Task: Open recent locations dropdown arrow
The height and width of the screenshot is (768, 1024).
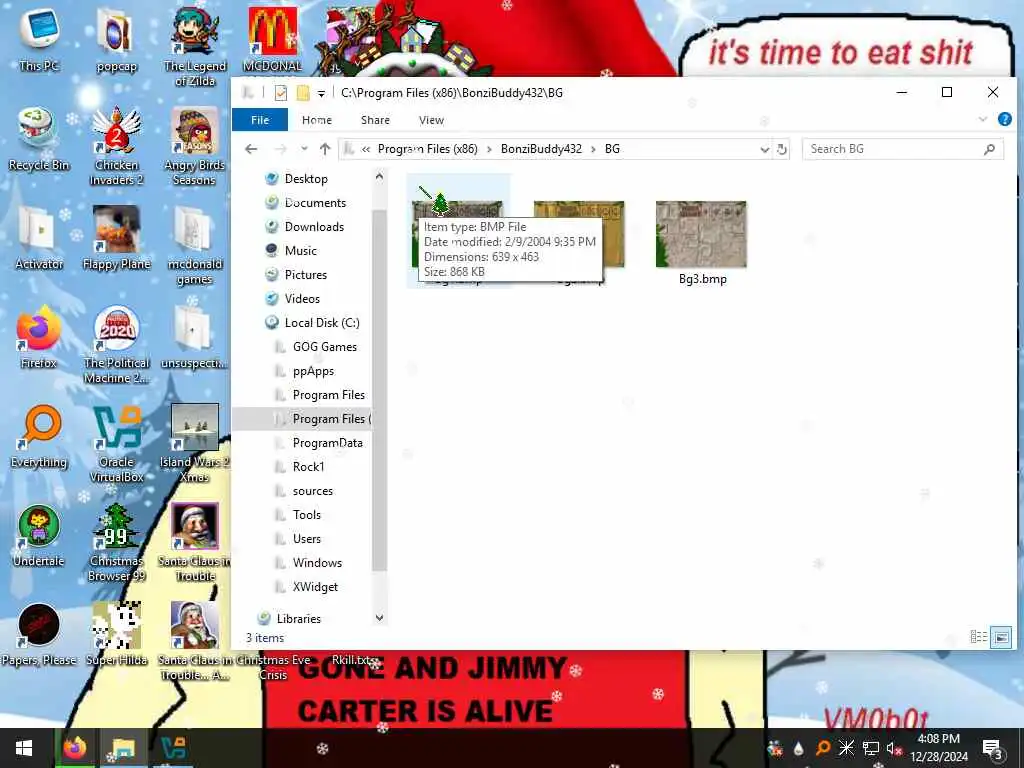Action: point(304,149)
